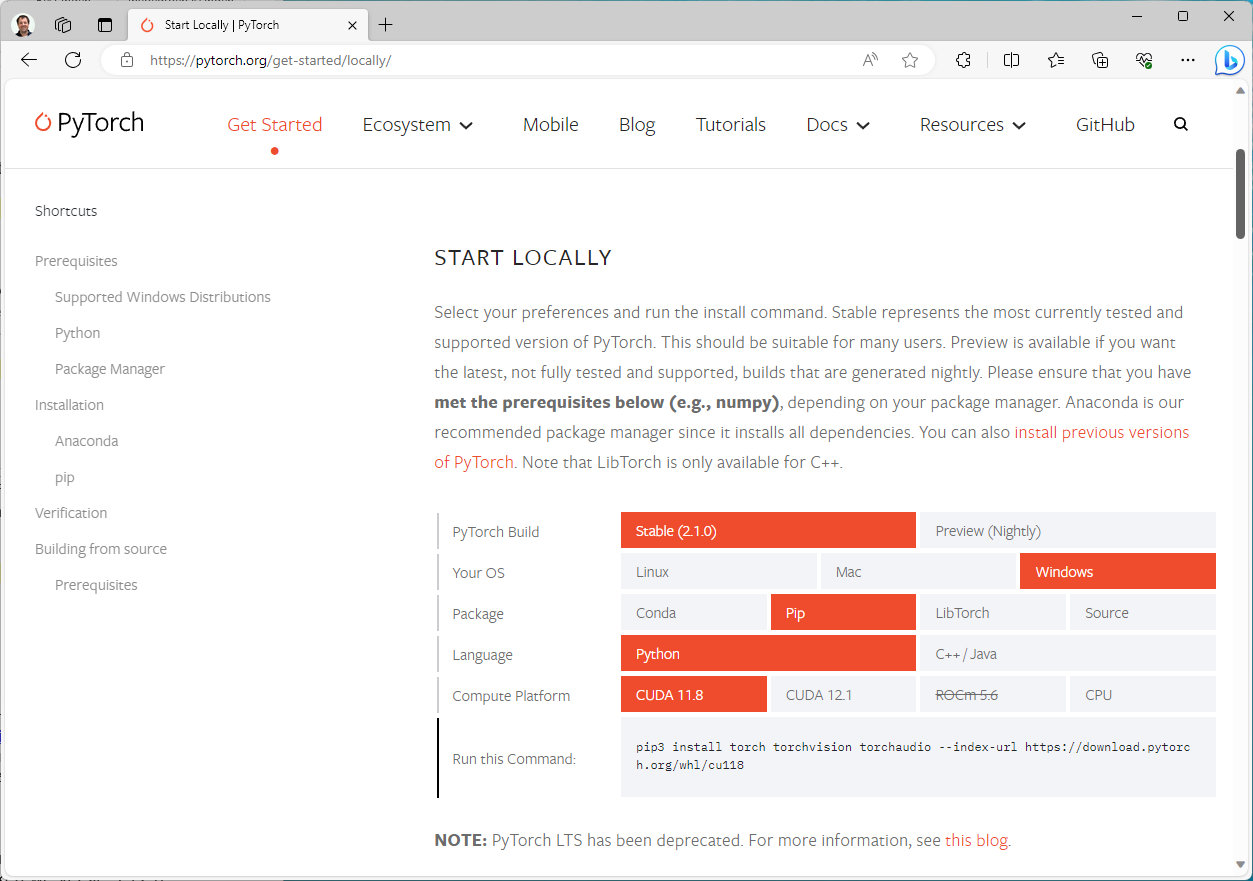The height and width of the screenshot is (881, 1253).
Task: Open browser Extensions puzzle icon
Action: click(x=963, y=60)
